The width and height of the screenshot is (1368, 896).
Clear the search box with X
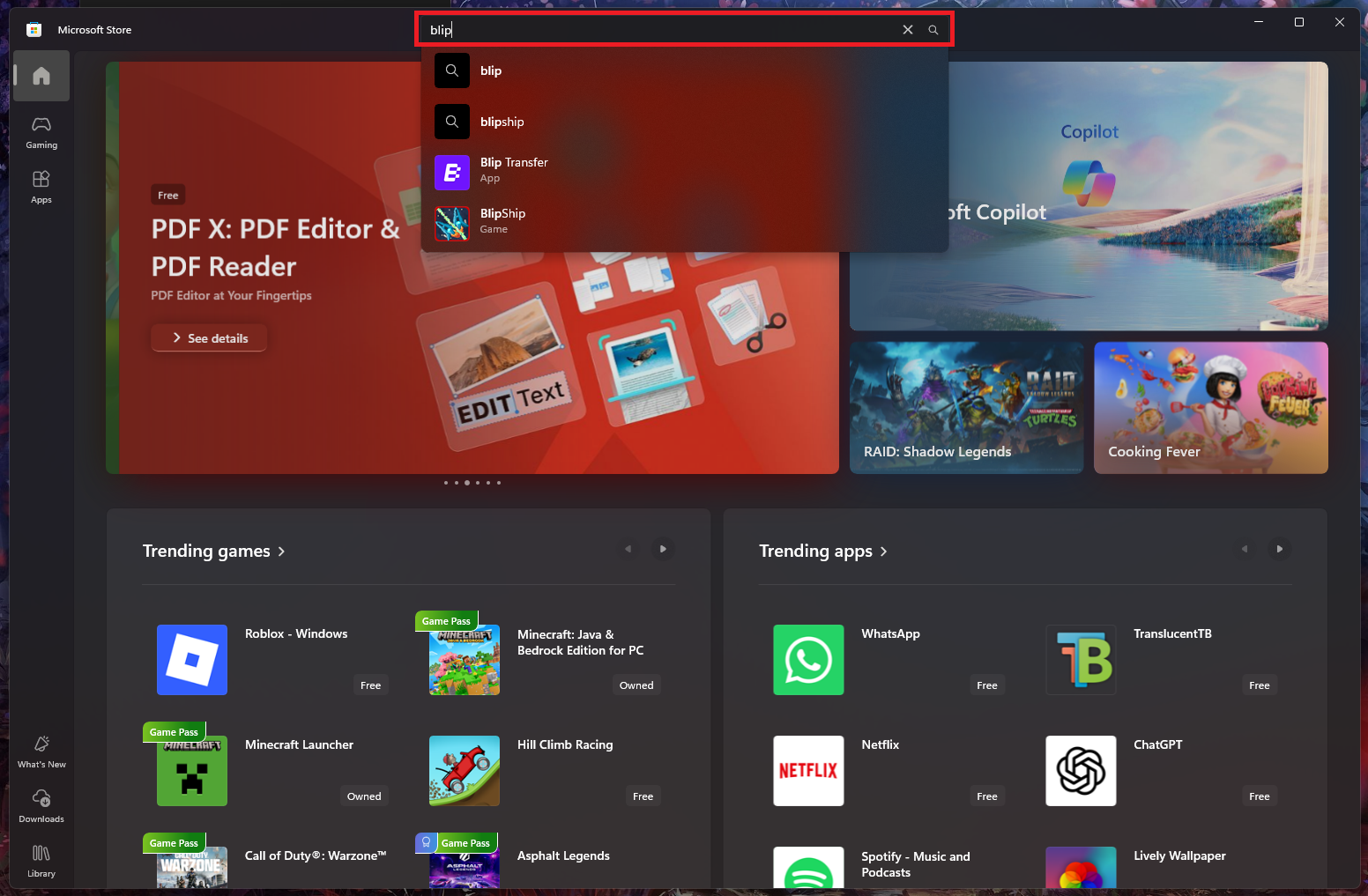(908, 30)
